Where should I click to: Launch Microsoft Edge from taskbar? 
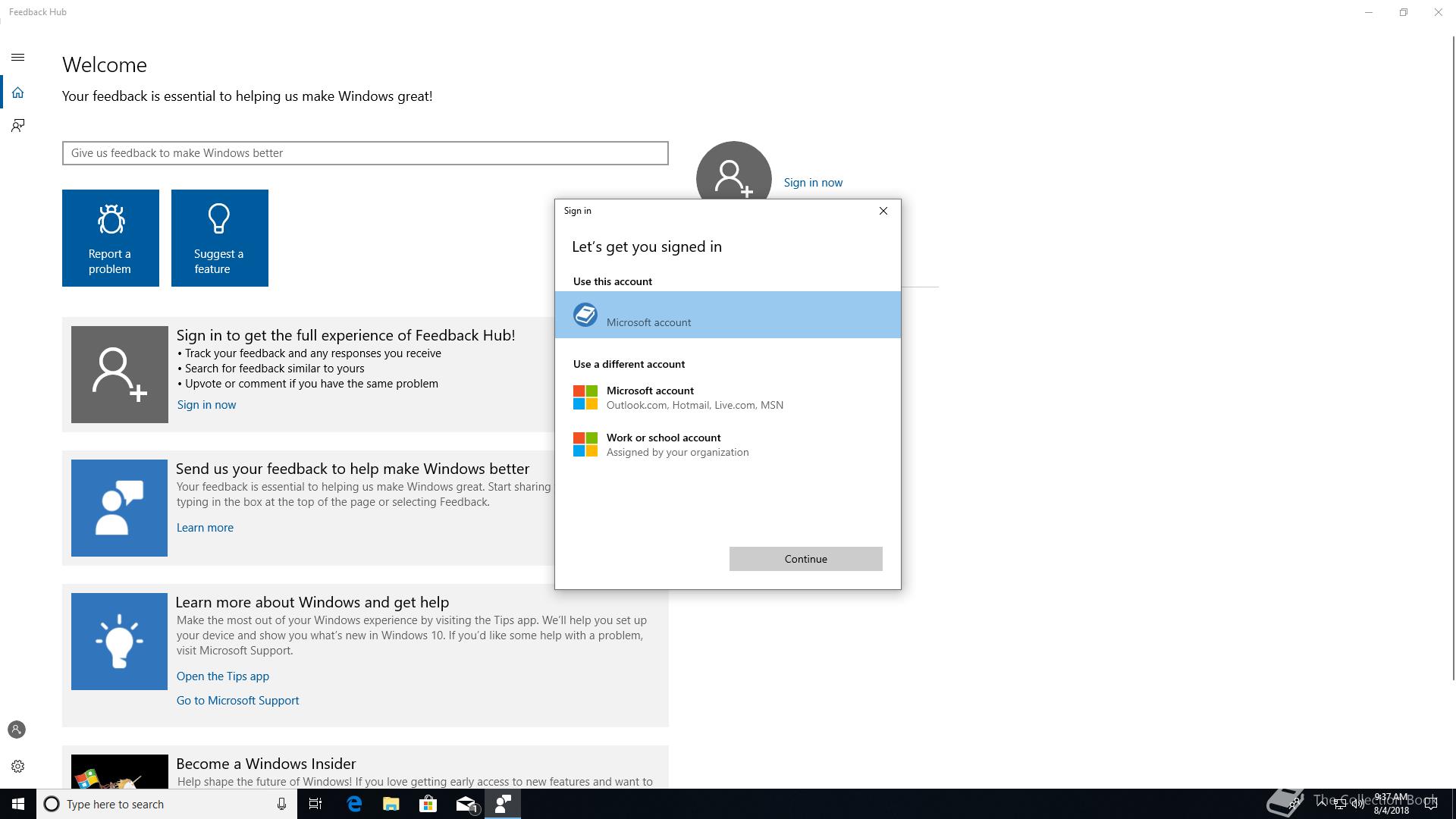coord(354,804)
